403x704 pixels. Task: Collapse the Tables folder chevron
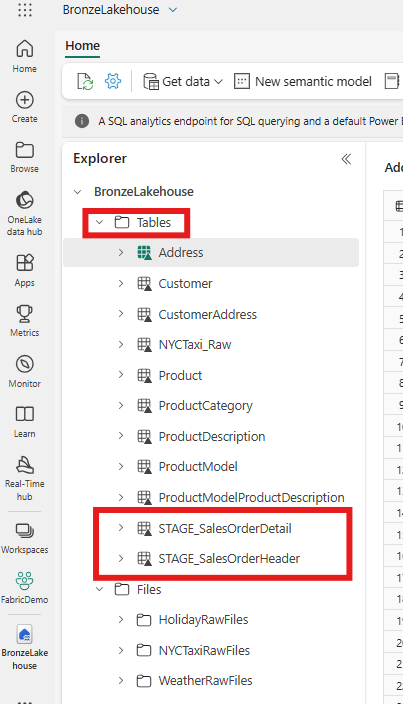100,222
